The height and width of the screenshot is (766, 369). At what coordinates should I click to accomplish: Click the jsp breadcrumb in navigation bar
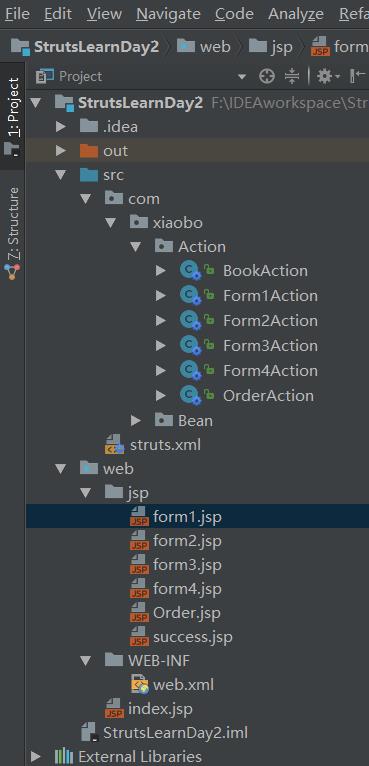[x=270, y=47]
